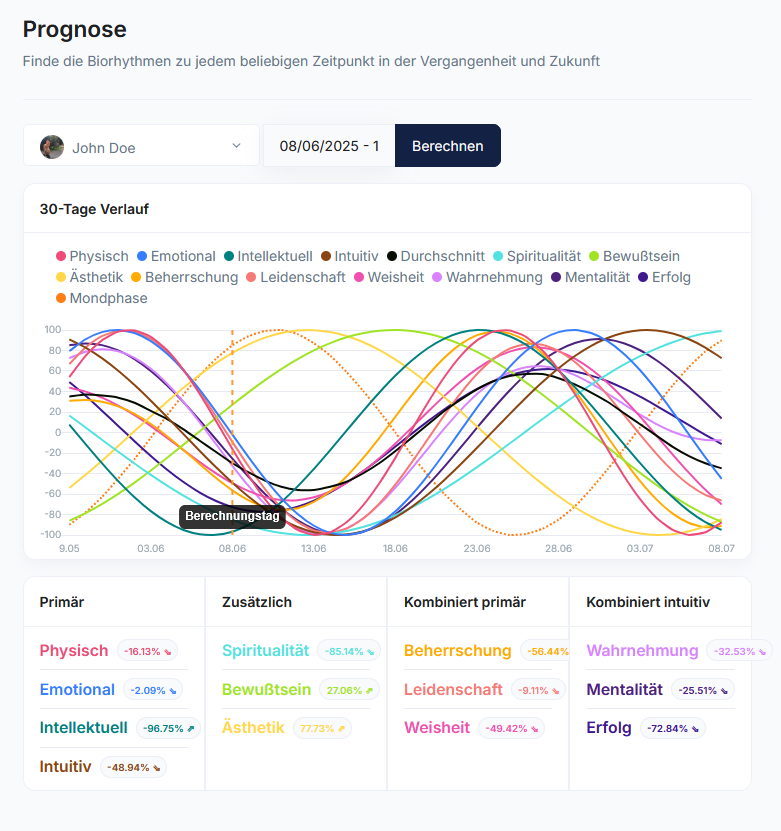Open the Emotional biorhythm link
Viewport: 781px width, 831px height.
point(77,689)
